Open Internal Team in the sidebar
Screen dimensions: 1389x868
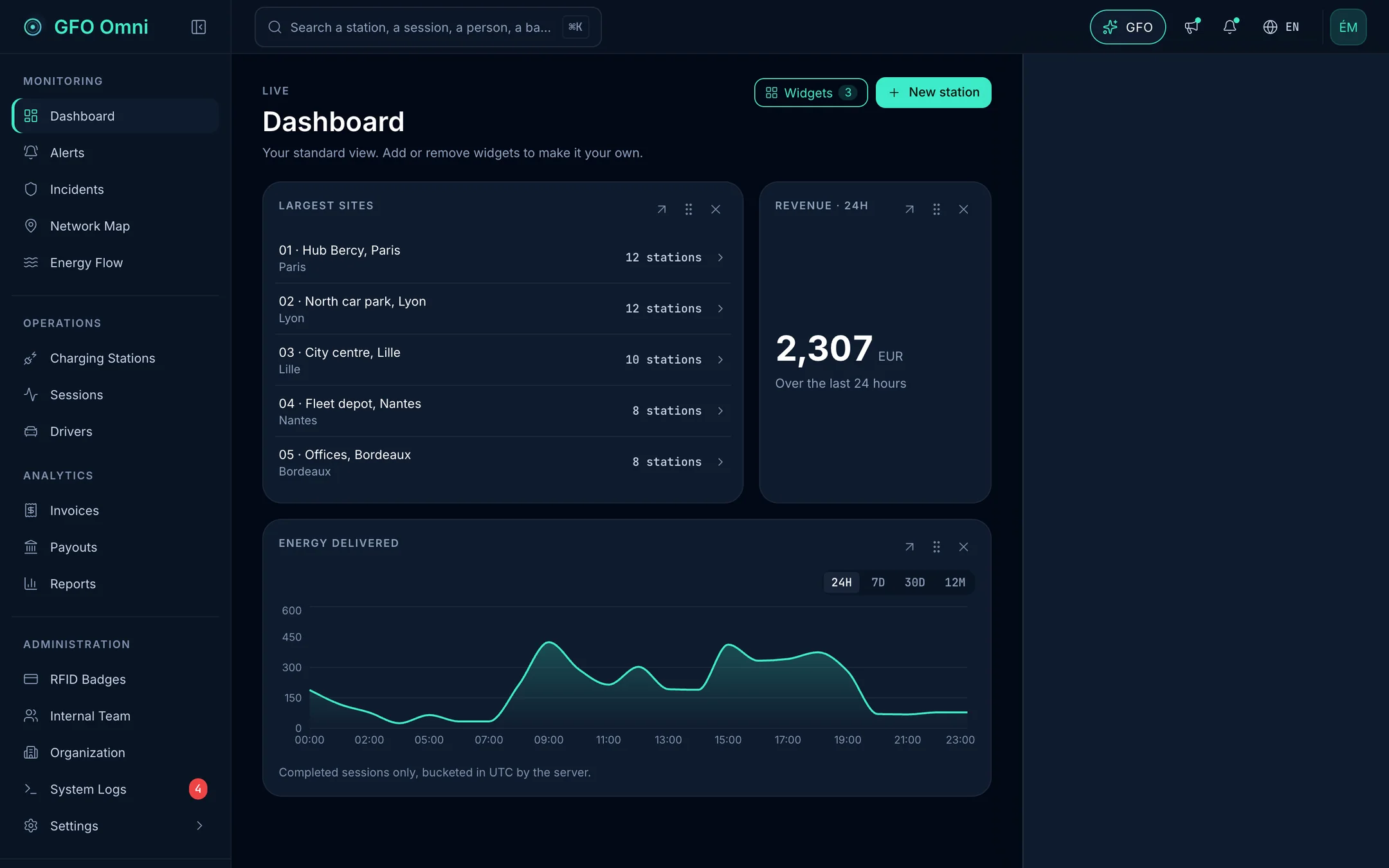click(116, 716)
